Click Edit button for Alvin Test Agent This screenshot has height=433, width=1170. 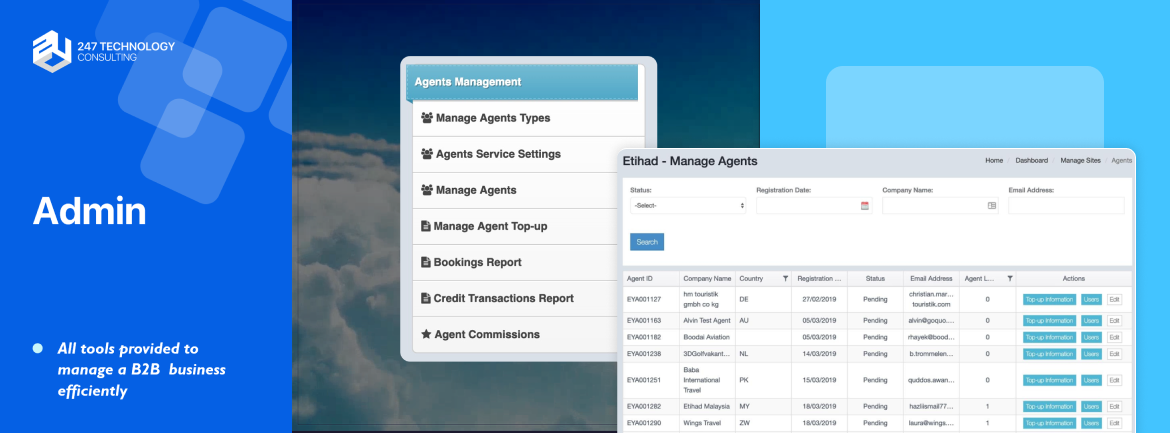[x=1114, y=320]
